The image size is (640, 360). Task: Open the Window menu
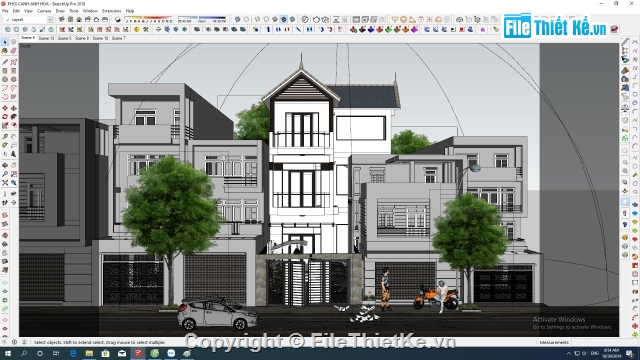(90, 11)
